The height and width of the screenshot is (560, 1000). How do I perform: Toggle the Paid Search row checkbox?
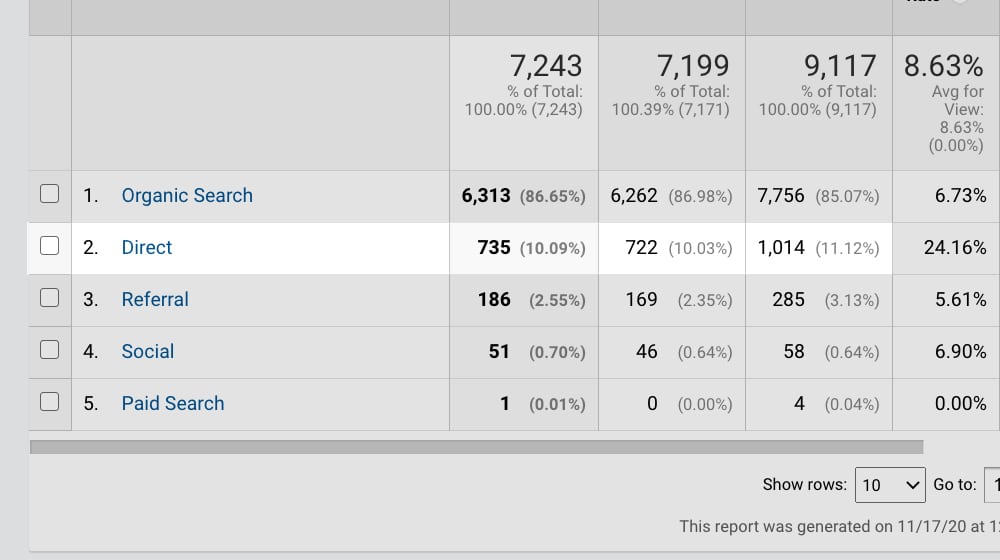click(49, 403)
